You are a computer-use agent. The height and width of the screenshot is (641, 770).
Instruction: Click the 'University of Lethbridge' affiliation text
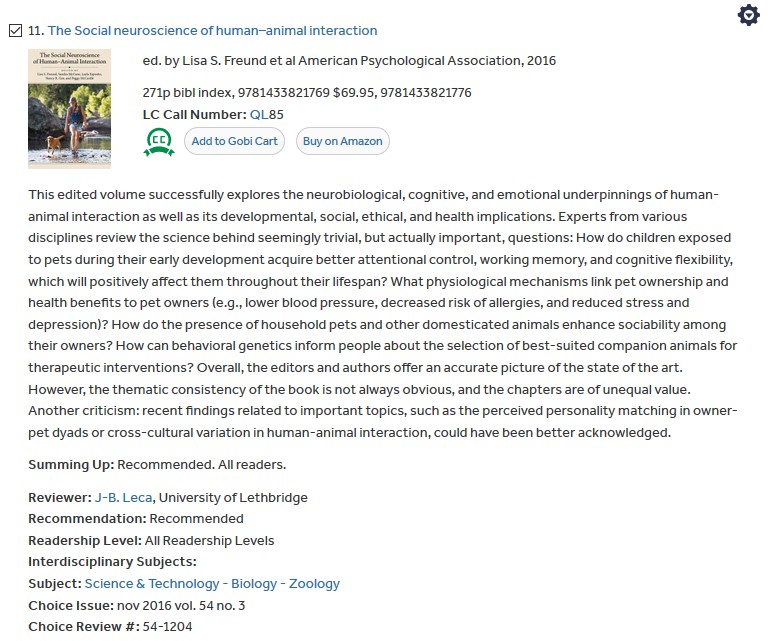tap(233, 497)
